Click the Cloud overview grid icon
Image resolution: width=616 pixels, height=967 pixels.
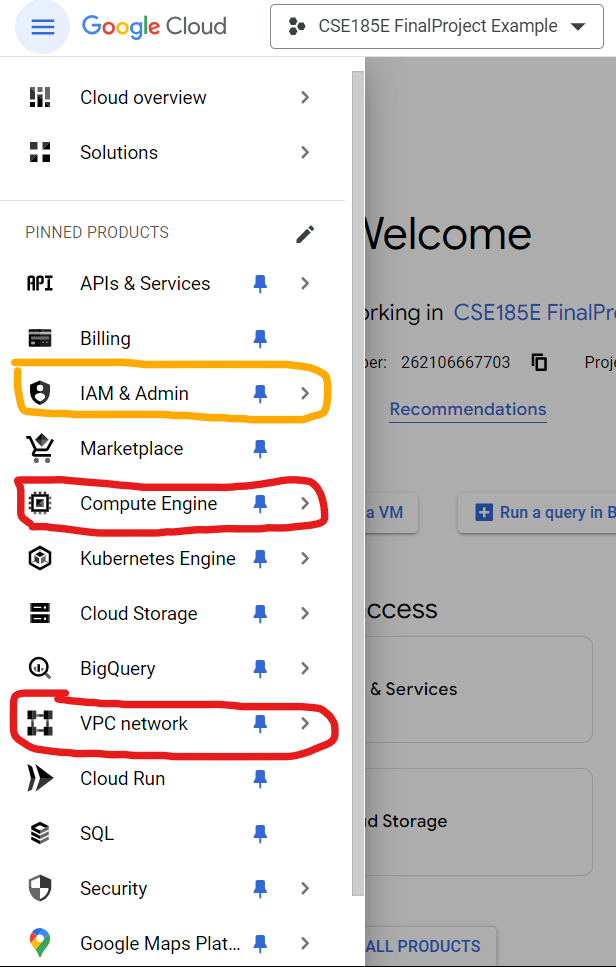pyautogui.click(x=40, y=97)
